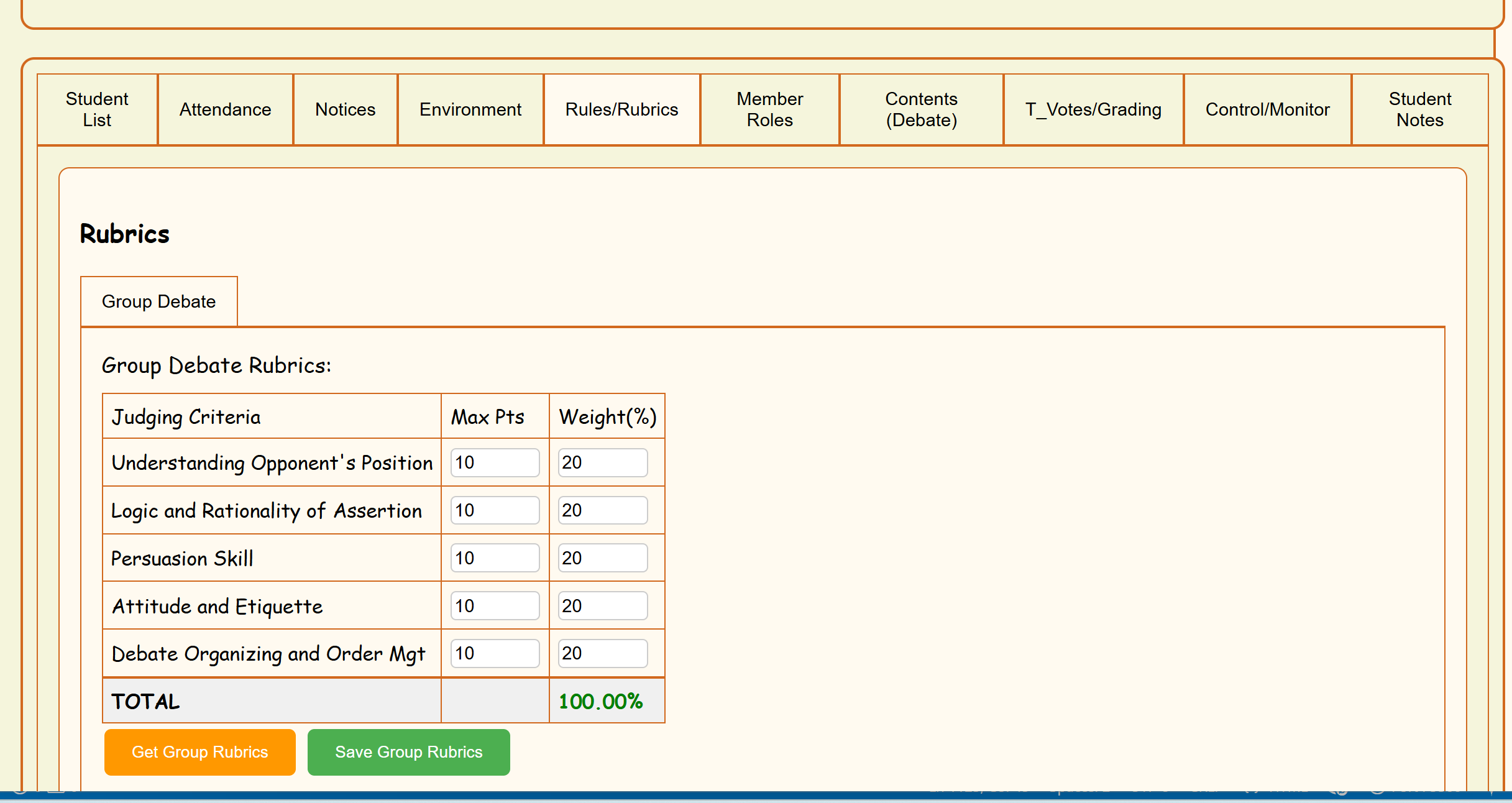Click the Save Group Rubrics button
1512x803 pixels.
[408, 752]
